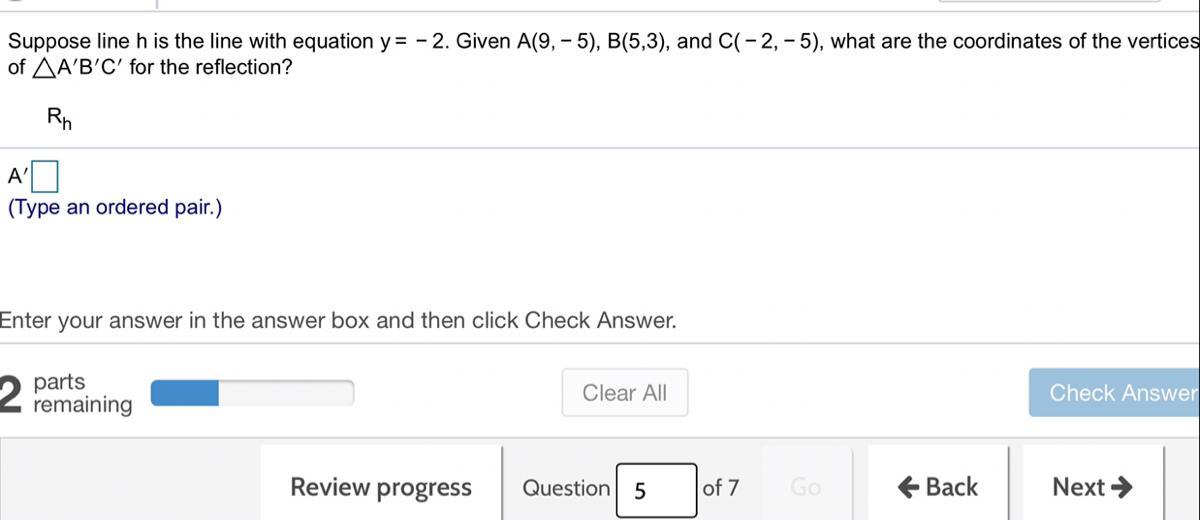This screenshot has width=1200, height=520.
Task: Click the "Question" label in navigation bar
Action: pos(566,488)
